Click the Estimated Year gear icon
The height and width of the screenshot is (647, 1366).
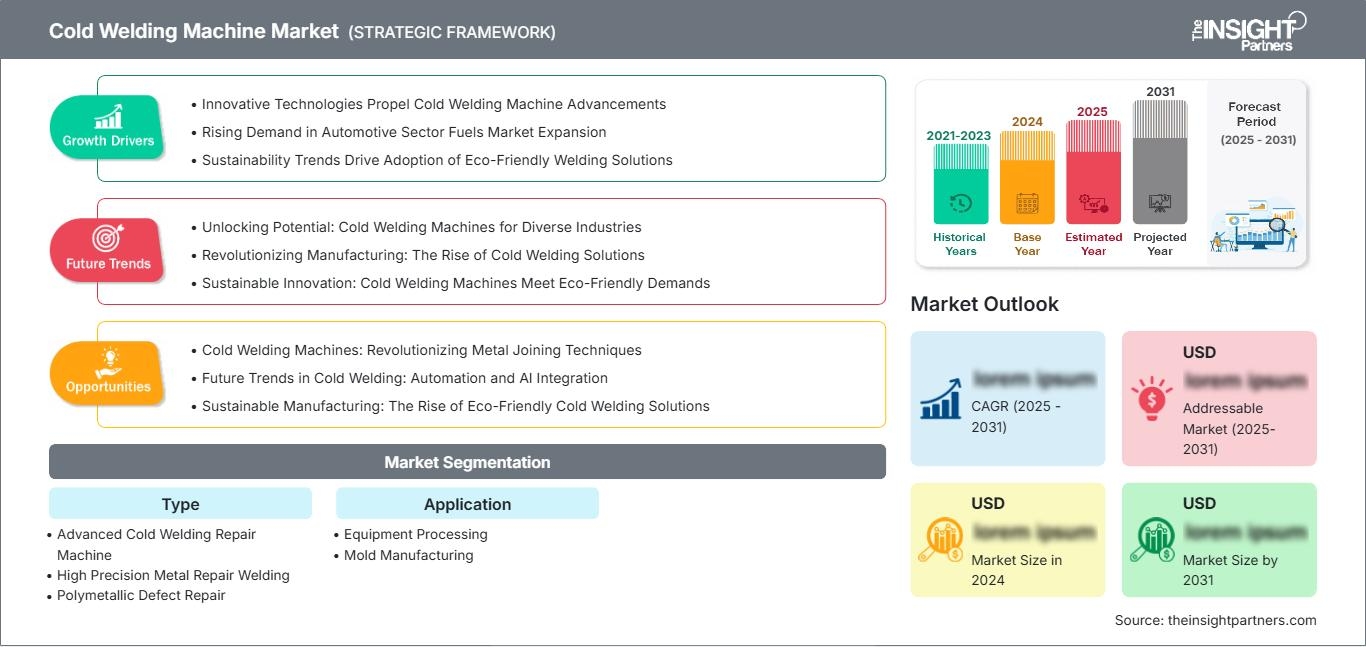click(1093, 204)
